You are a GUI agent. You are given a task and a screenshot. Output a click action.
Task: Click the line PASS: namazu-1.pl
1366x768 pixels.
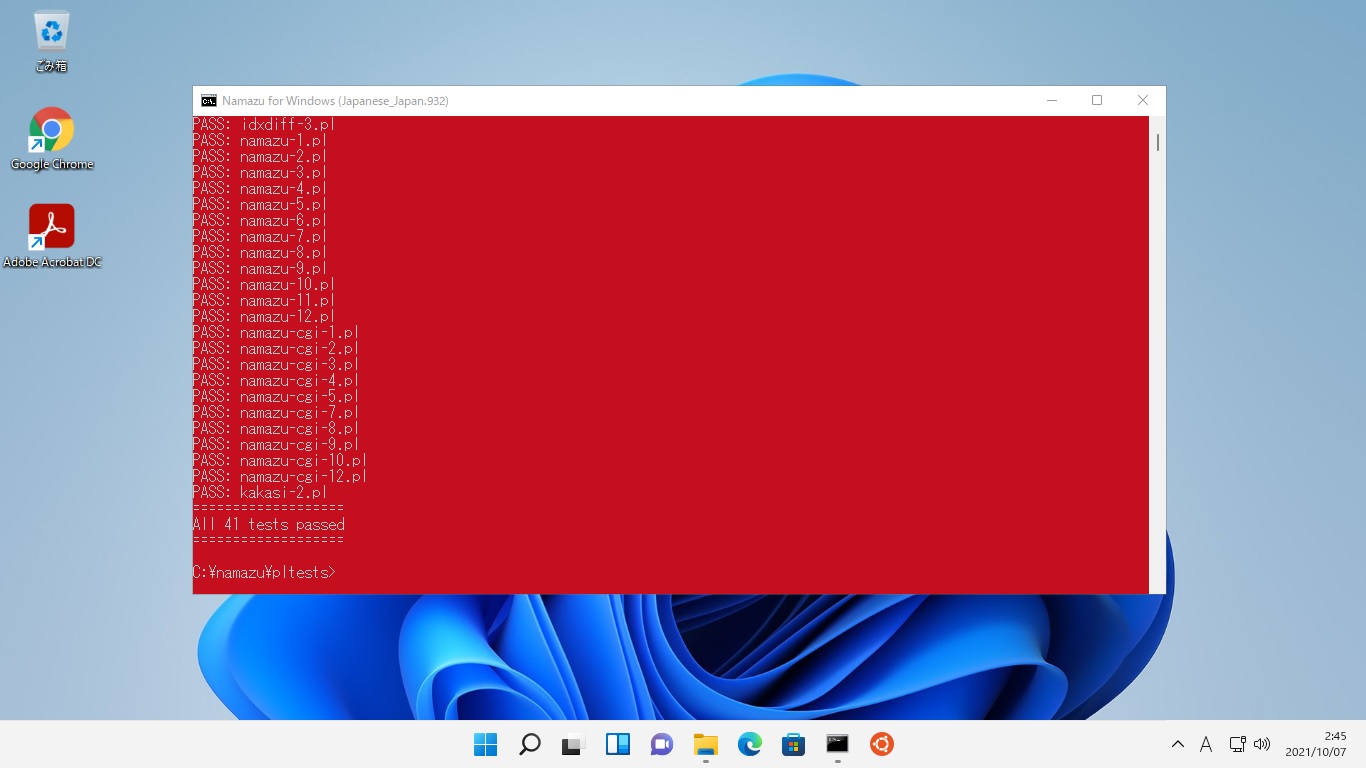click(x=260, y=141)
